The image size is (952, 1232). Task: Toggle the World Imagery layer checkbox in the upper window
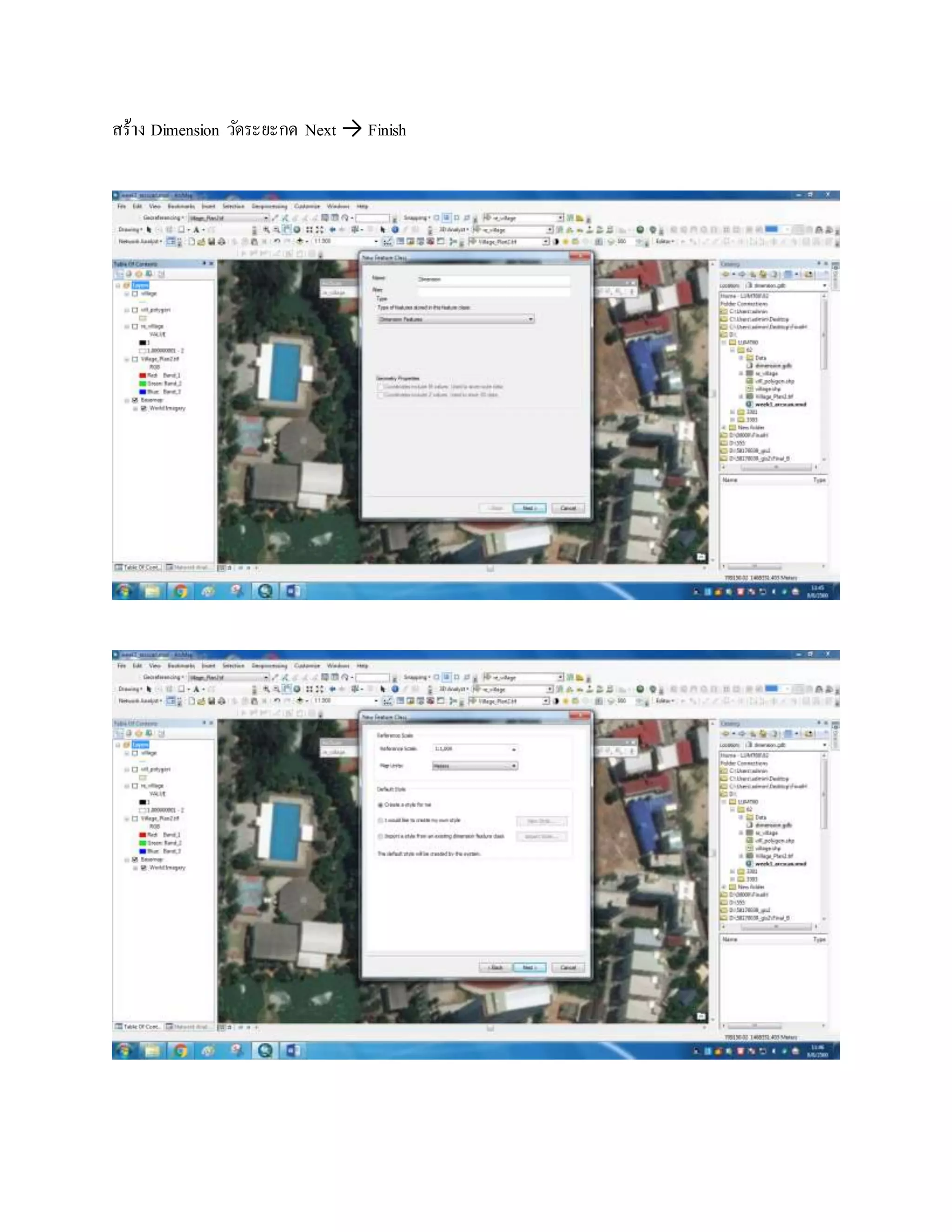(144, 408)
